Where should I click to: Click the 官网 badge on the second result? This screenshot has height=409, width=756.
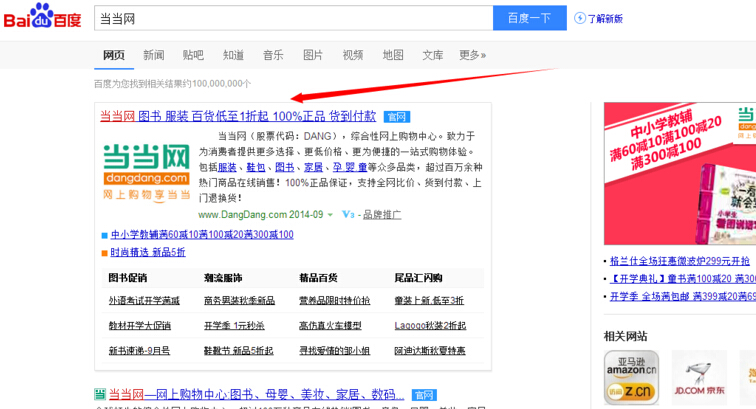[x=424, y=395]
